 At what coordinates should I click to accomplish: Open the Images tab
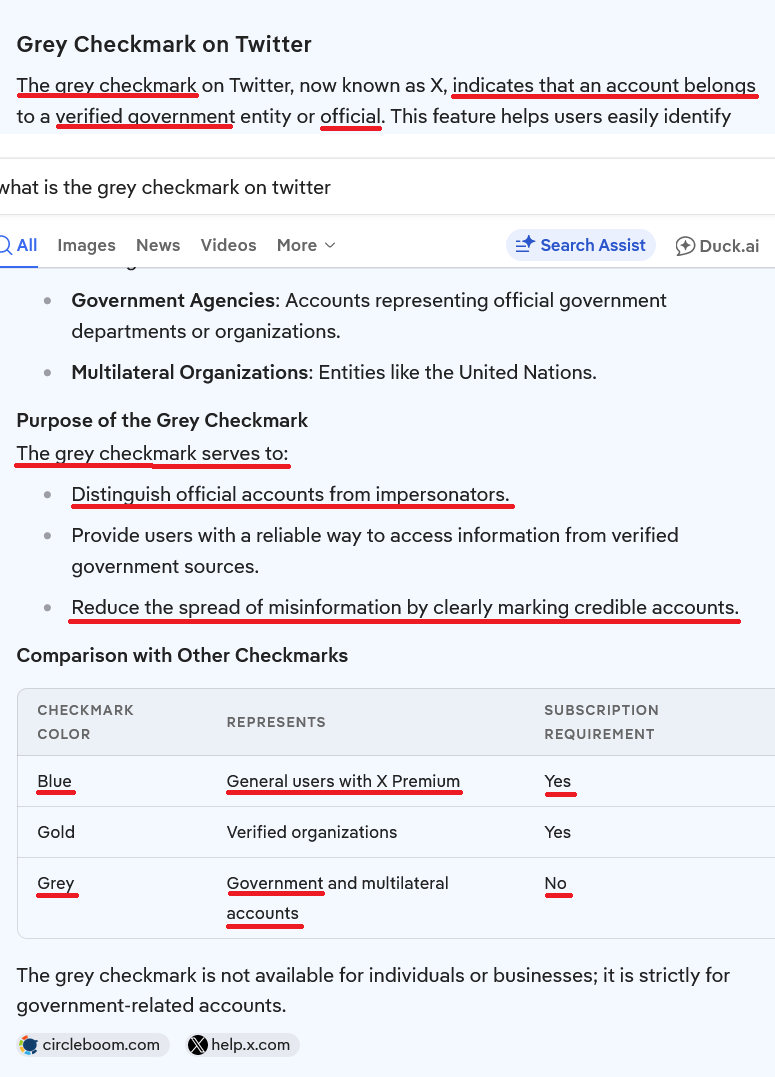[87, 245]
